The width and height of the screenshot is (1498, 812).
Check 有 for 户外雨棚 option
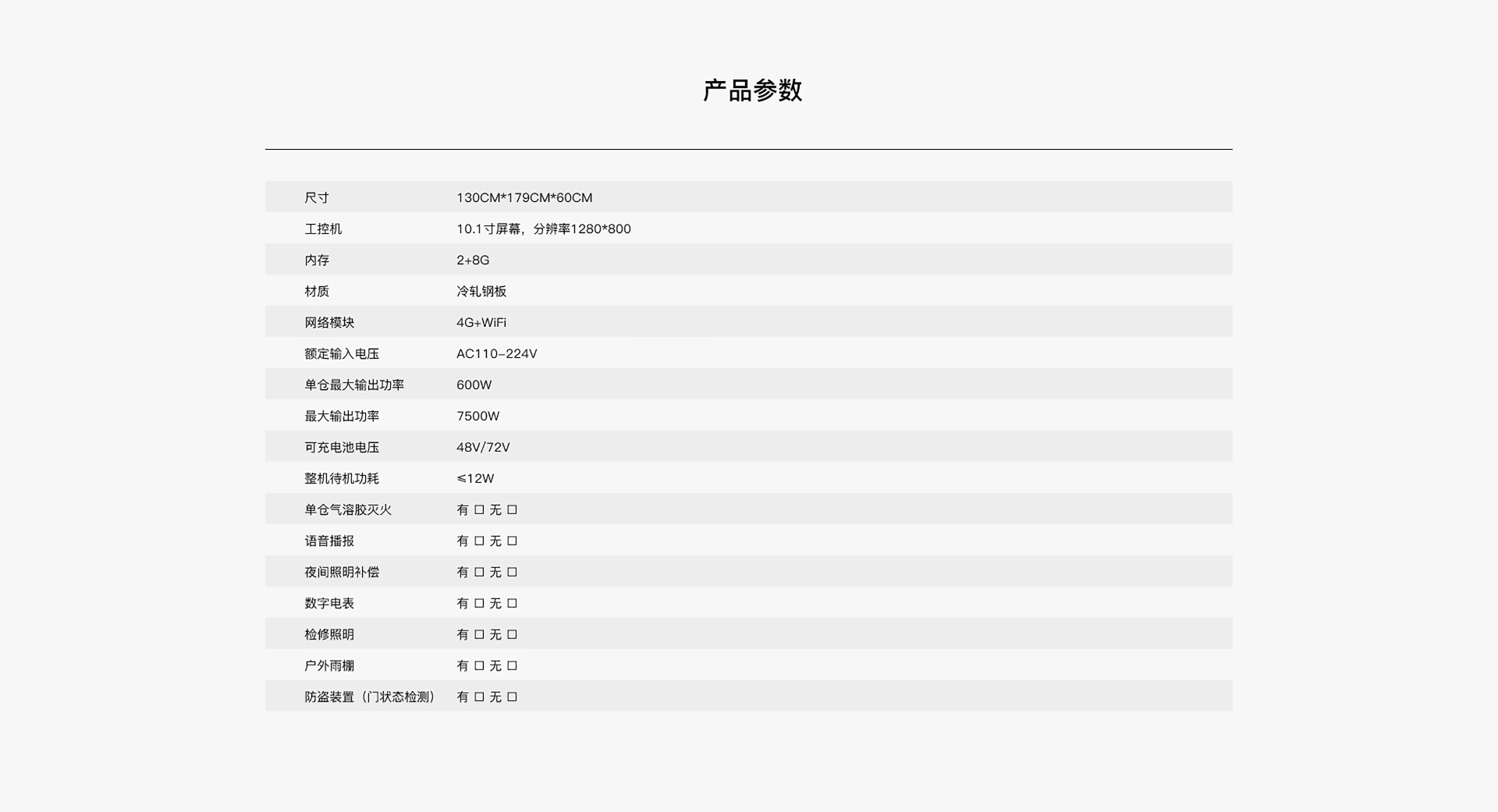pos(479,665)
